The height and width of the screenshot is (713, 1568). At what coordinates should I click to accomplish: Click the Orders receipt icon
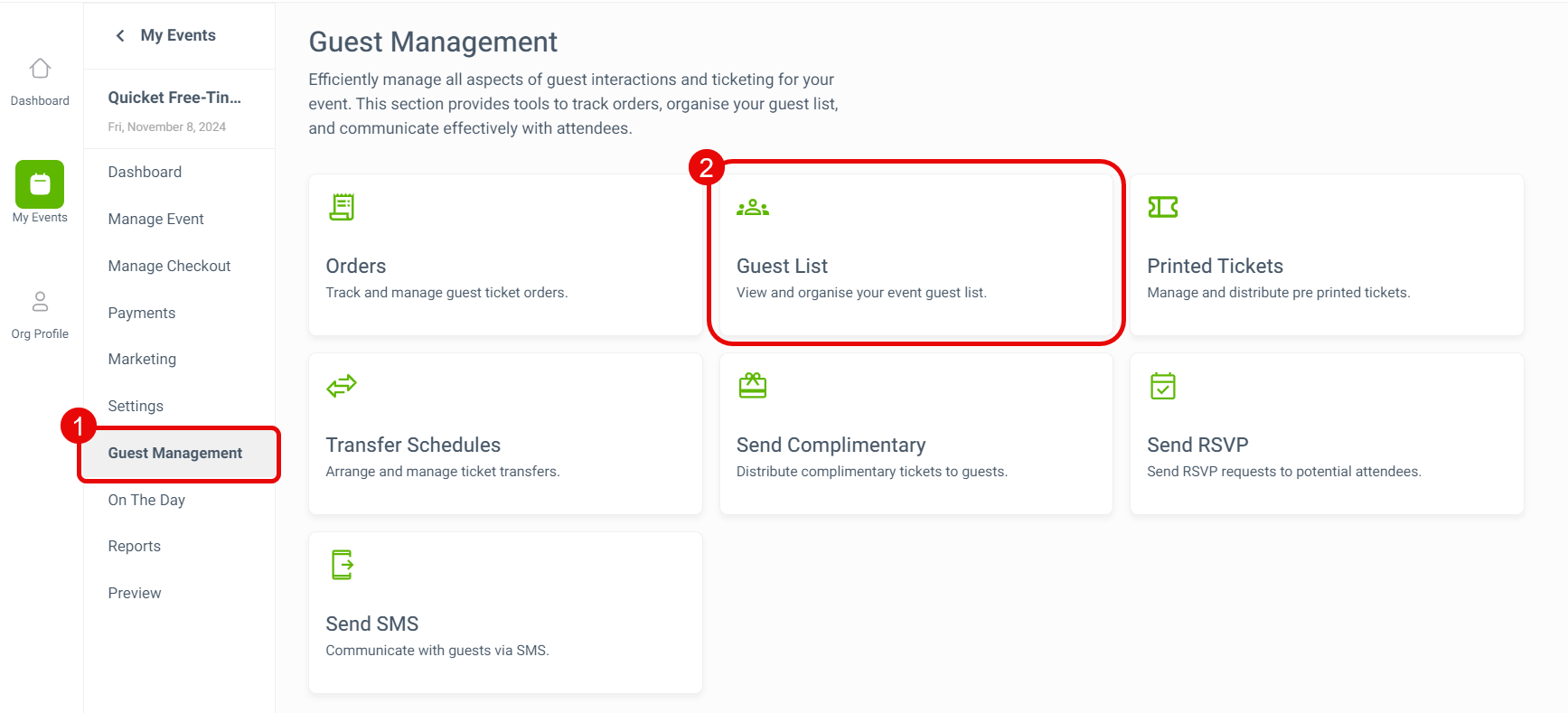(342, 207)
